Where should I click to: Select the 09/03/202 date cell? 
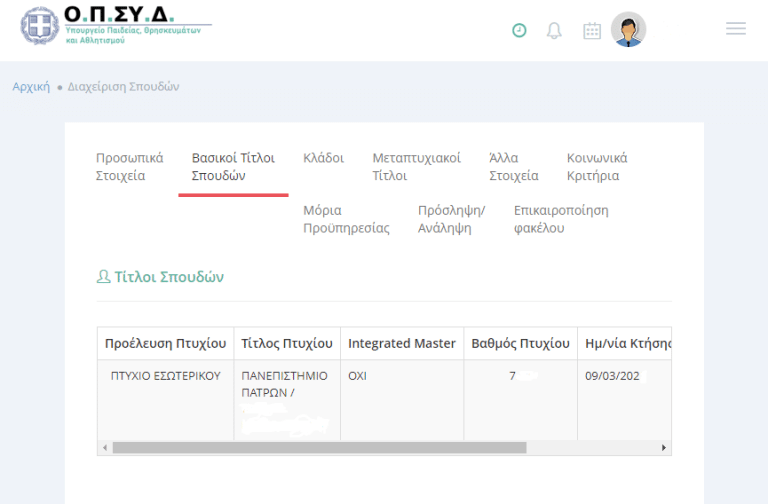pos(624,400)
